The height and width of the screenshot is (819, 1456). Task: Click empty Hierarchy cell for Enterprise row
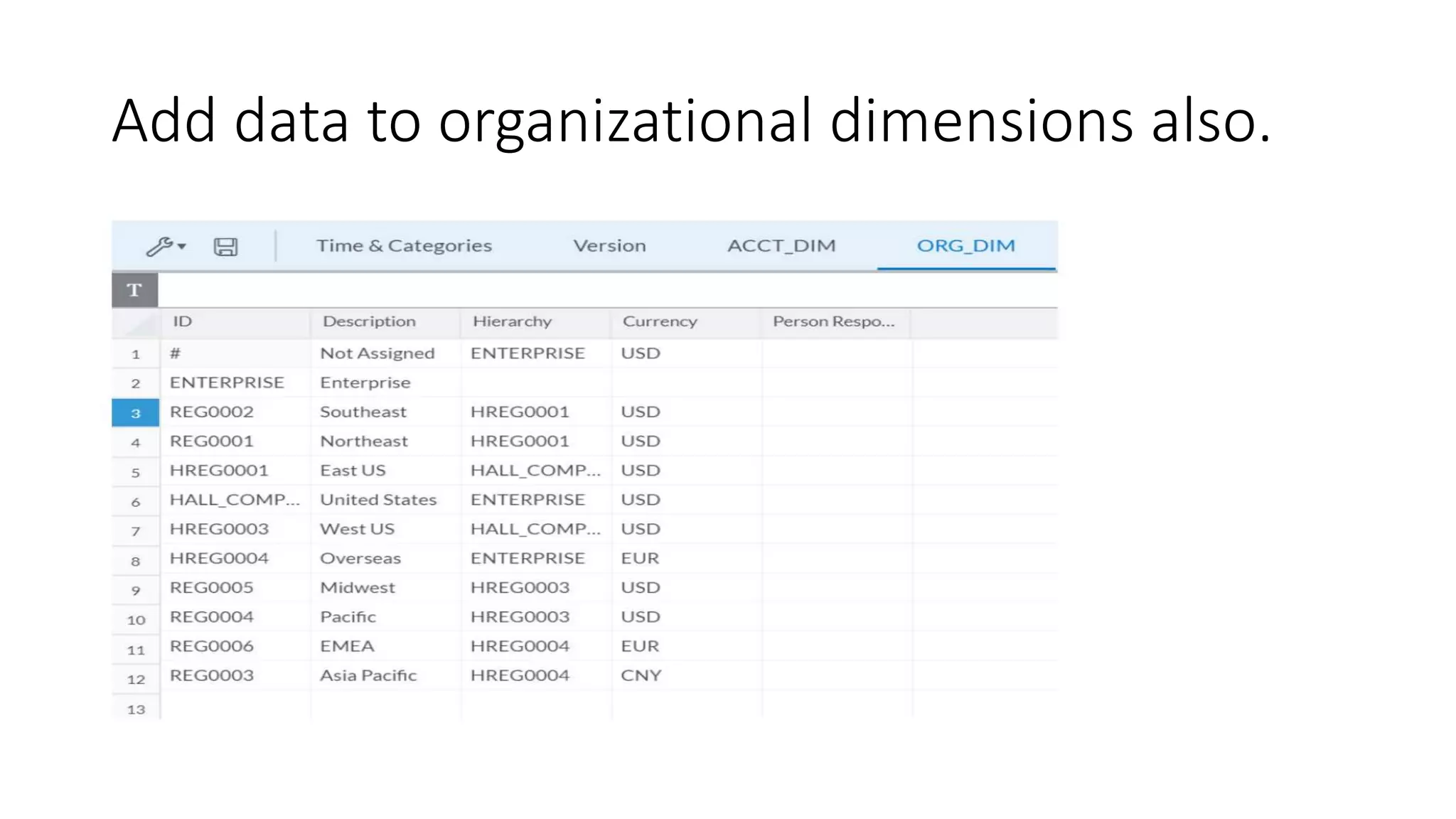point(535,382)
